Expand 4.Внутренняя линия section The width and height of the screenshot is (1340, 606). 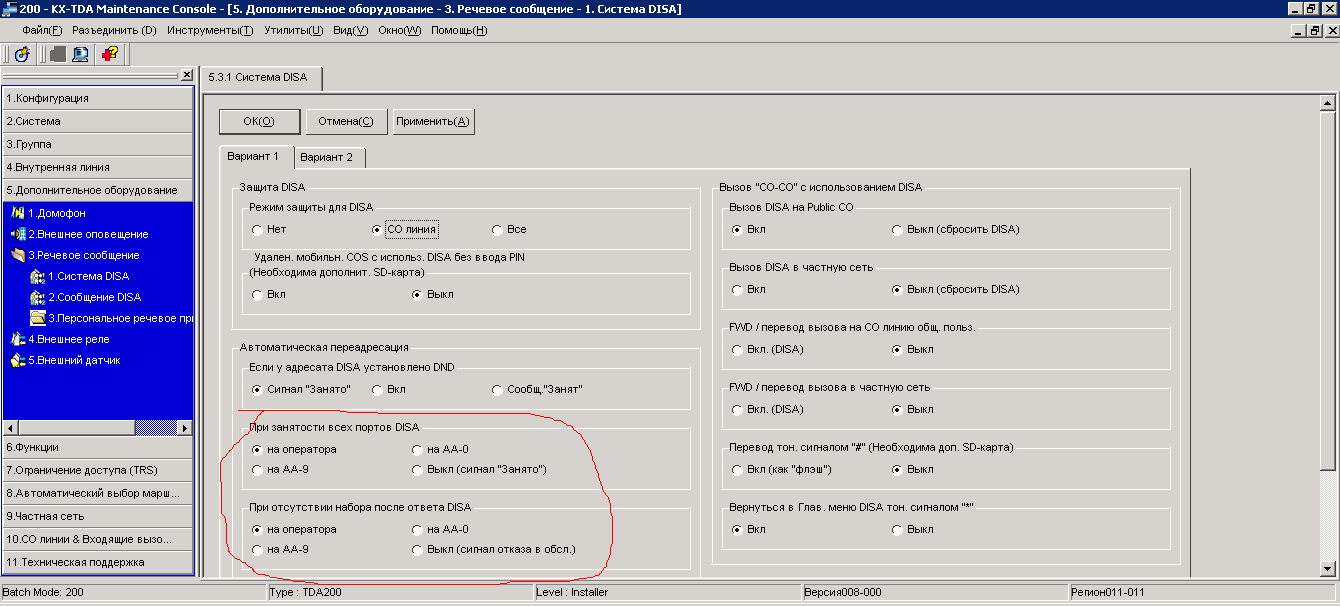tap(97, 167)
